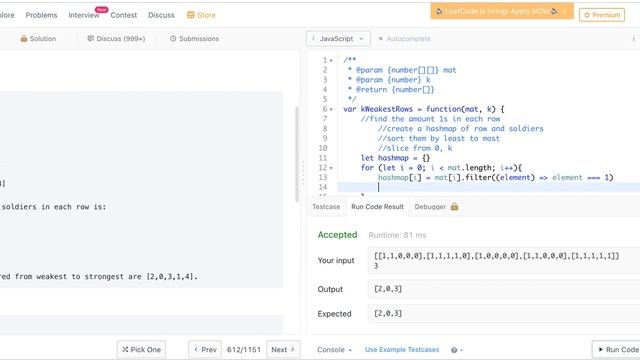Open the Problems page
The width and height of the screenshot is (640, 360).
(x=41, y=15)
